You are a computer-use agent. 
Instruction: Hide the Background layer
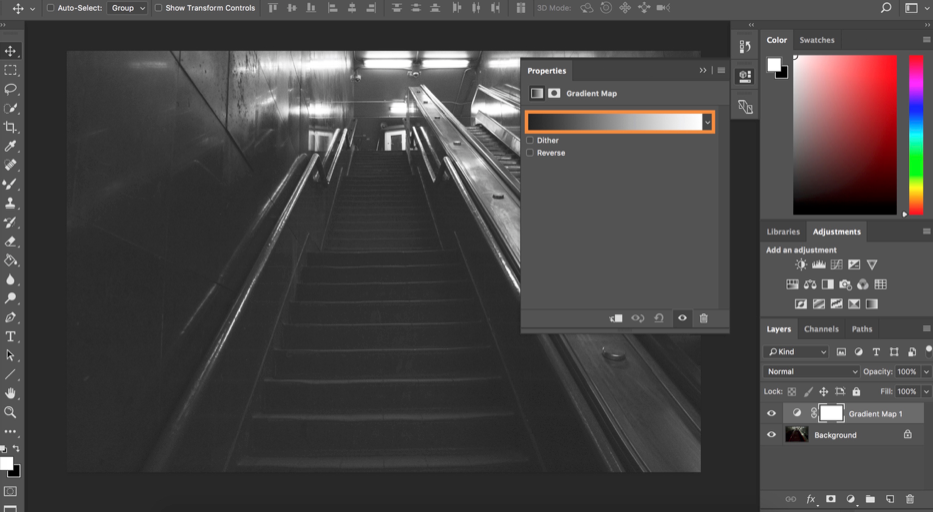click(x=771, y=435)
